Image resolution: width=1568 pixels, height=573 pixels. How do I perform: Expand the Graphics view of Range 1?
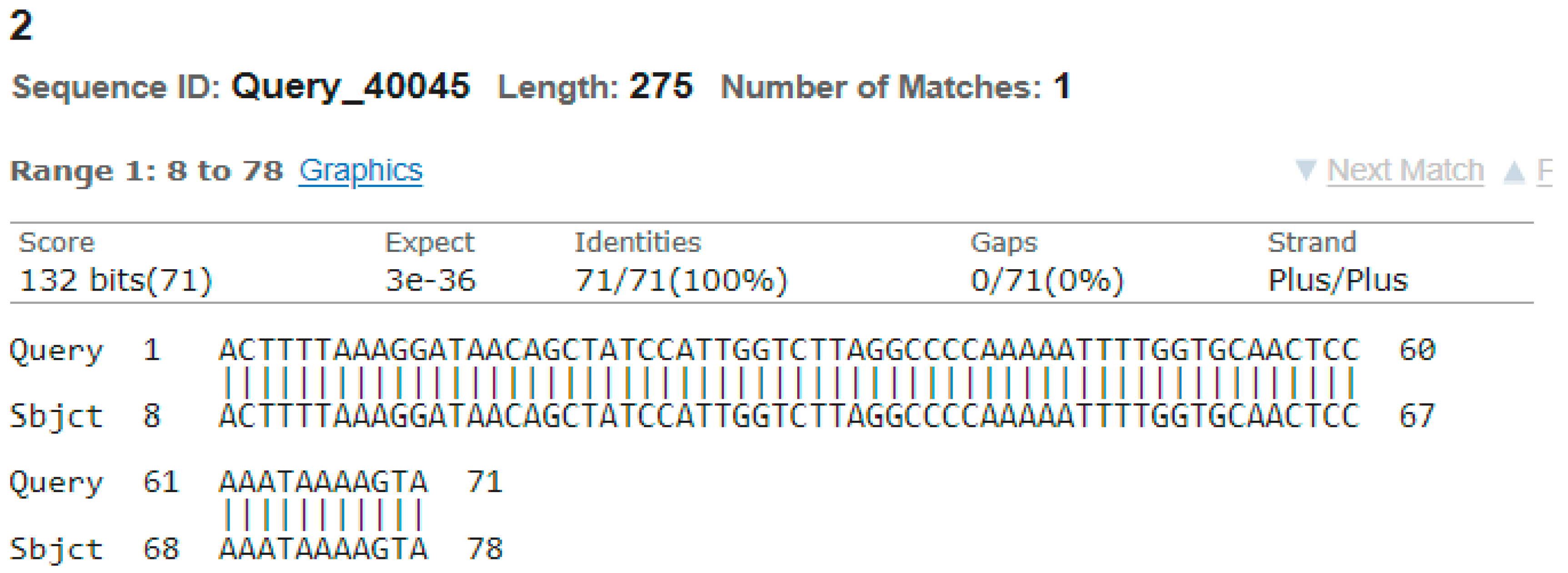360,171
